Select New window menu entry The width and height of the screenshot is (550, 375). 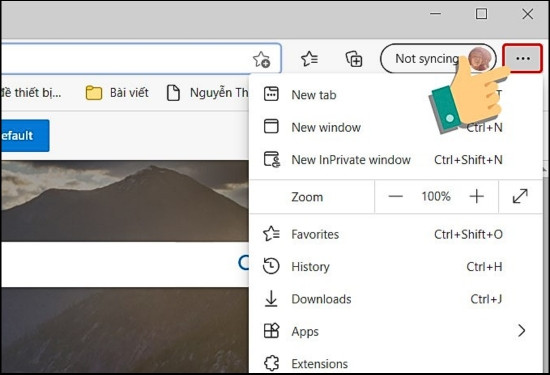(x=396, y=127)
